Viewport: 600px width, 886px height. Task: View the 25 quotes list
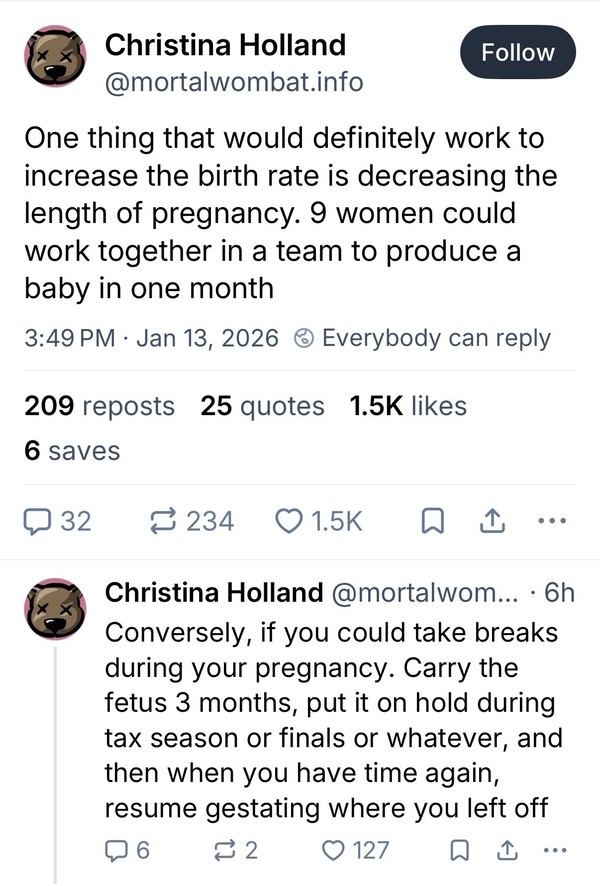tap(262, 406)
